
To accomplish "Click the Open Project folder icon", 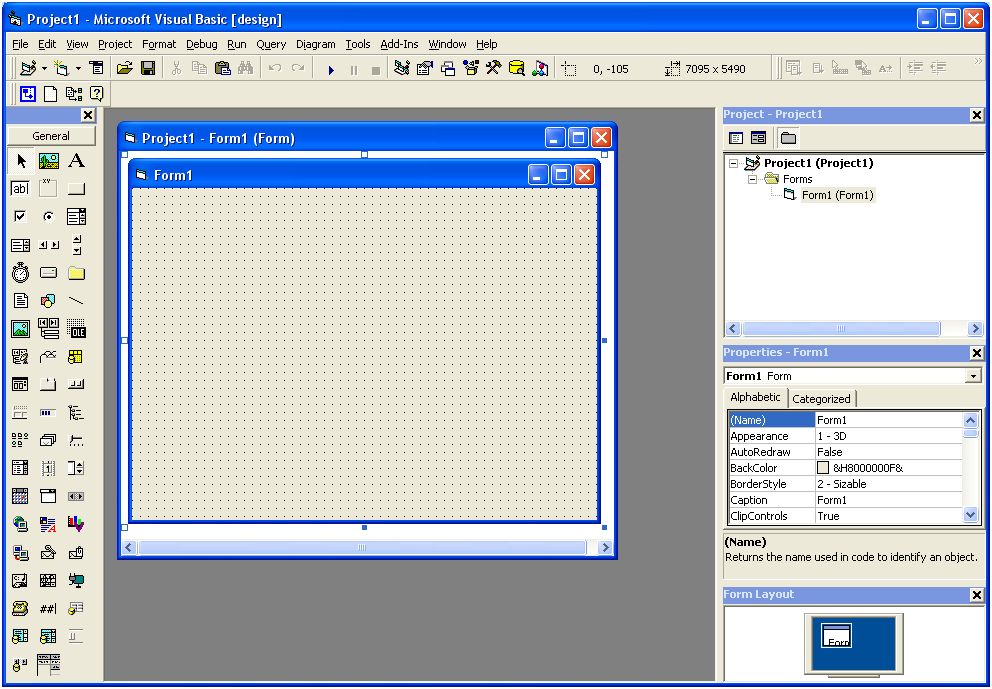I will (x=125, y=68).
